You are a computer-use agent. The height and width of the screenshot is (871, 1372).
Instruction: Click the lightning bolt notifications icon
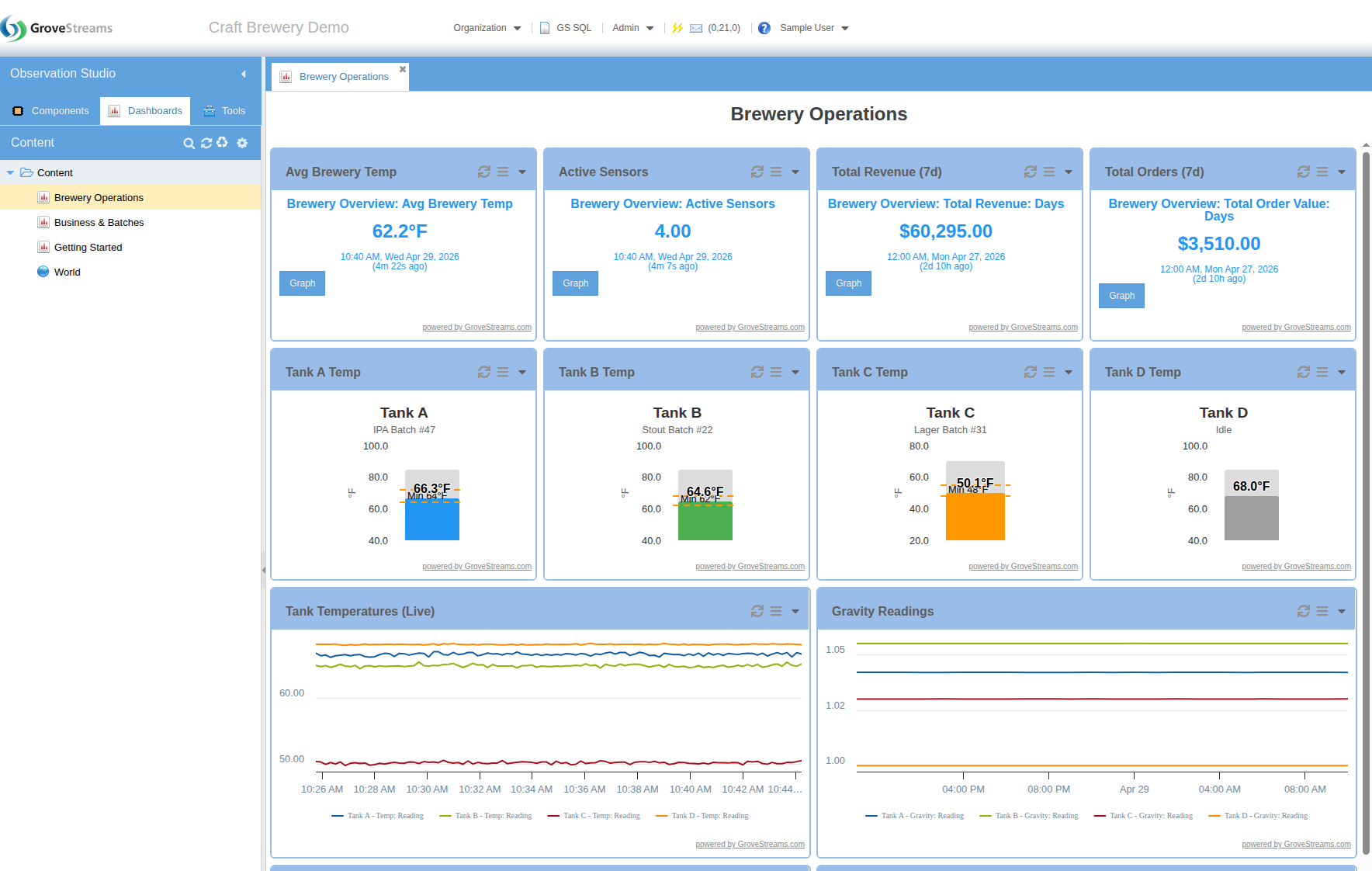677,28
